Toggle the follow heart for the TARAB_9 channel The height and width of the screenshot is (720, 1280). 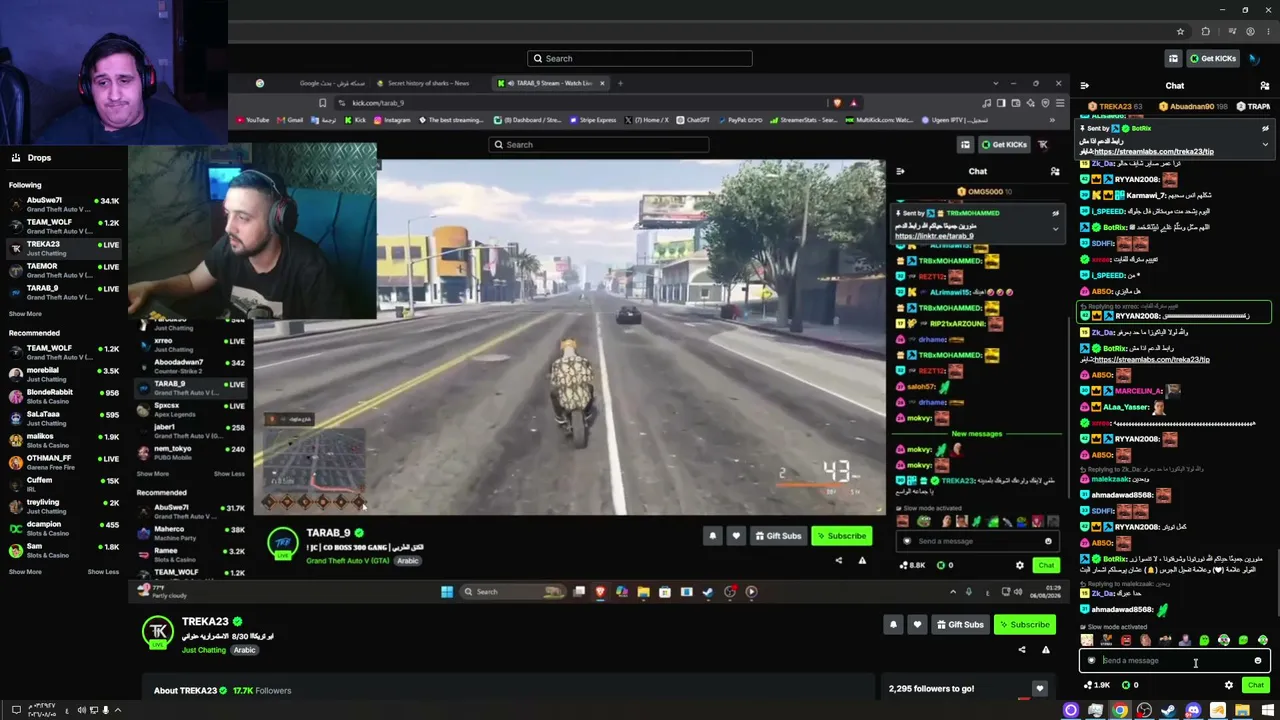coord(736,536)
